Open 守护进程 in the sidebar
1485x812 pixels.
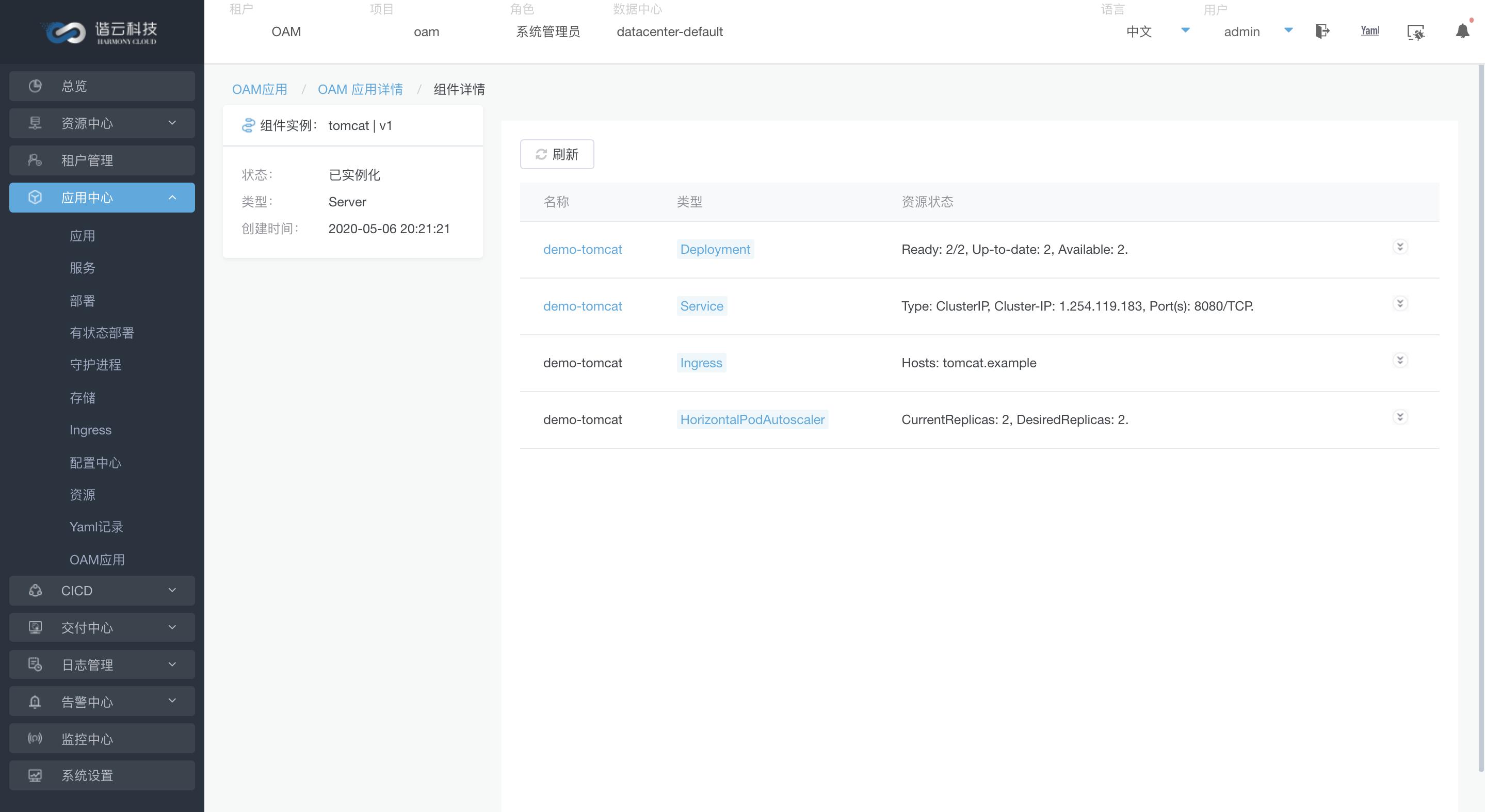pos(95,364)
